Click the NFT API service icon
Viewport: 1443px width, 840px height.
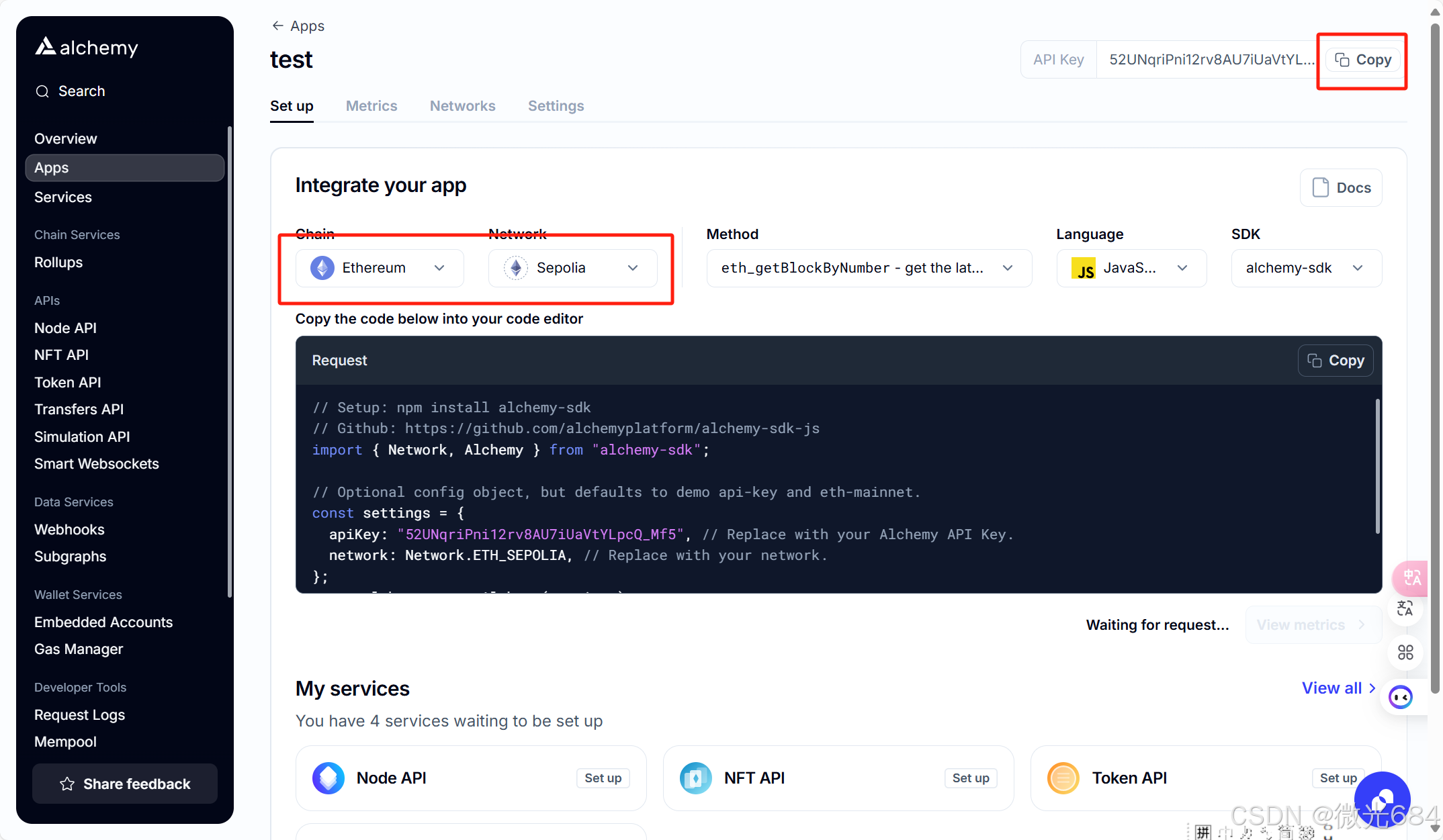click(695, 778)
